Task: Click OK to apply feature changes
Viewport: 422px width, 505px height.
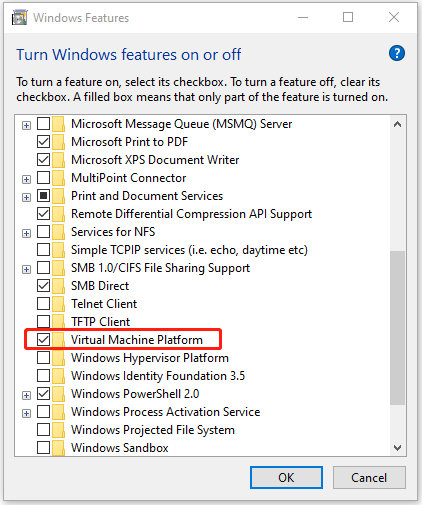Action: 286,478
